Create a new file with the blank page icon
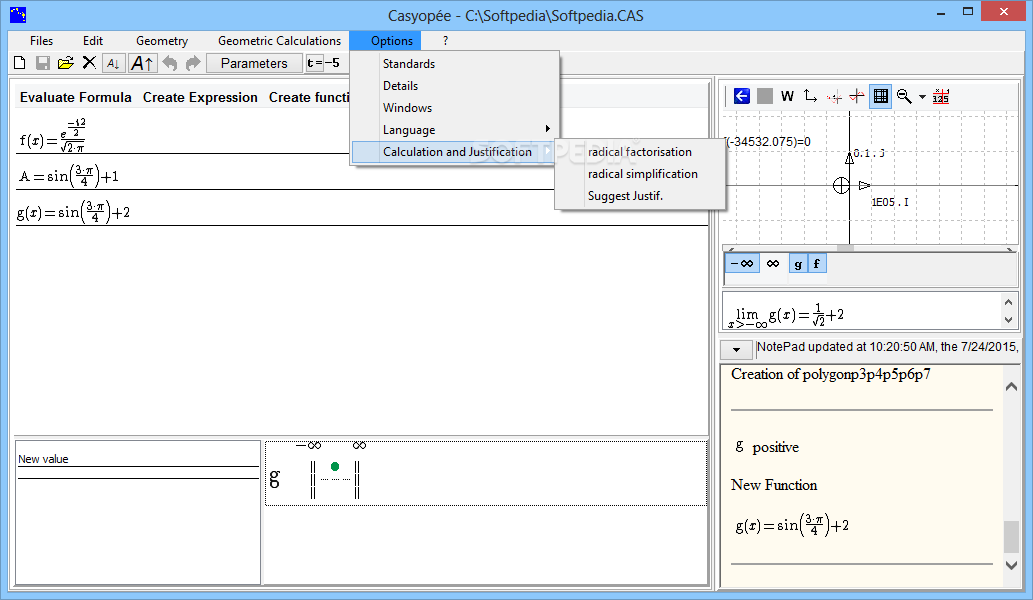 coord(20,63)
